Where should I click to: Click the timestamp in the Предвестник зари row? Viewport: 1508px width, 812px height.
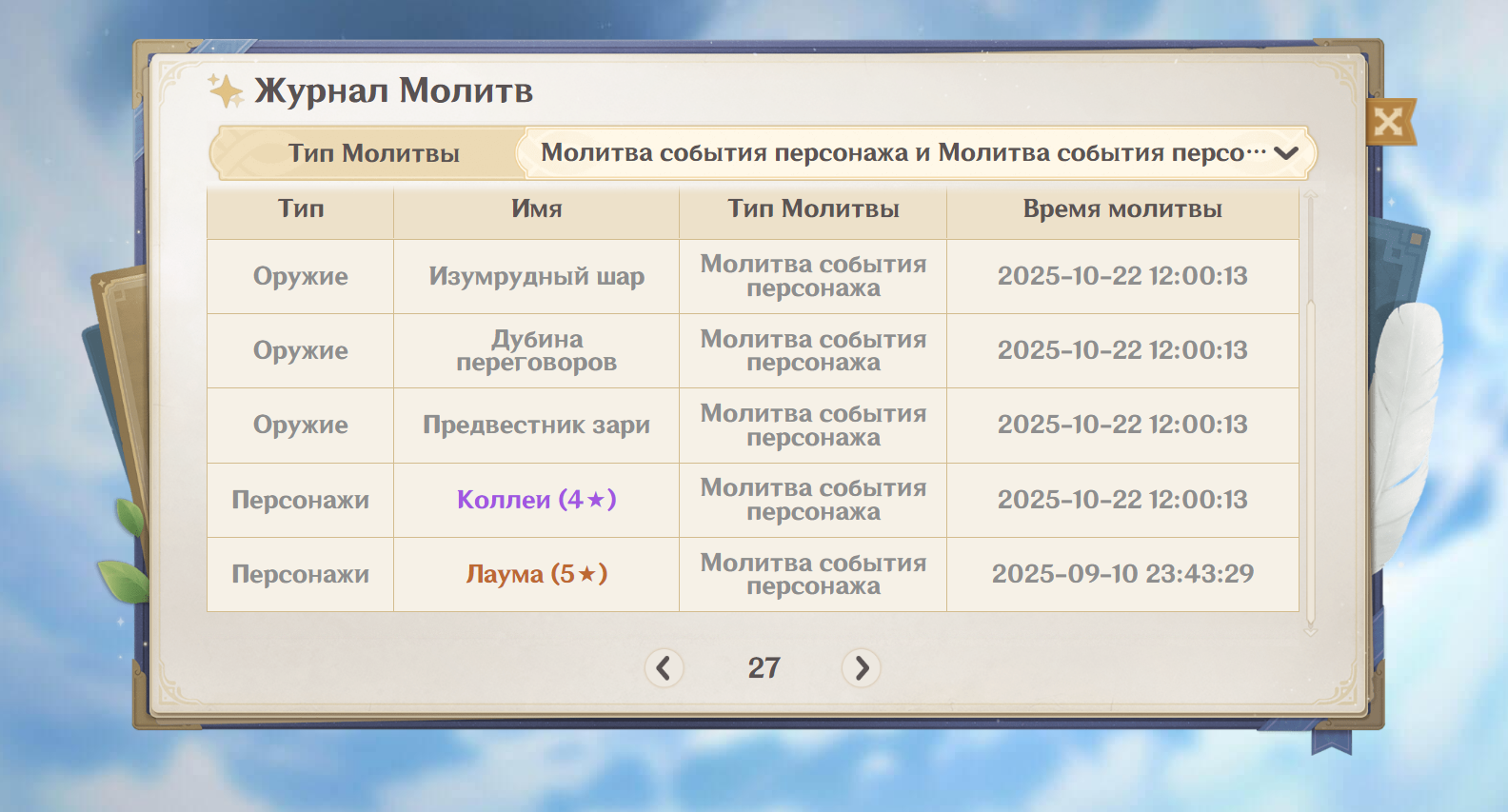[x=1122, y=425]
